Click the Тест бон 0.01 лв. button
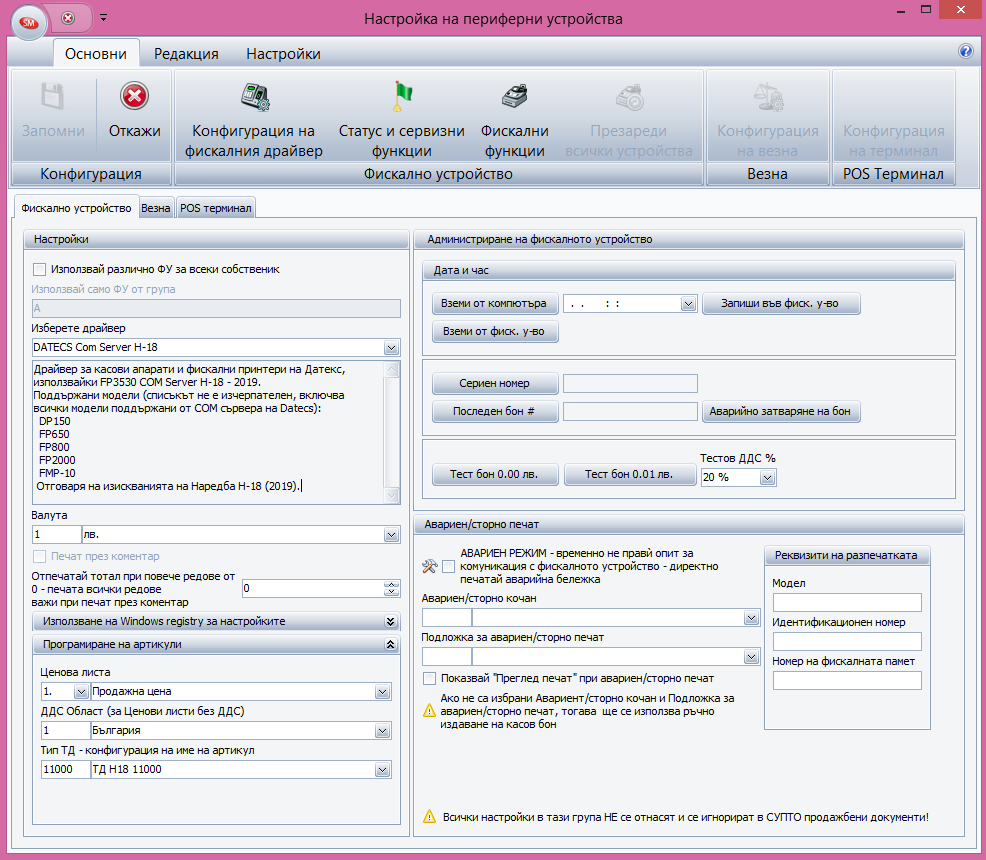The width and height of the screenshot is (986, 860). pyautogui.click(x=629, y=475)
